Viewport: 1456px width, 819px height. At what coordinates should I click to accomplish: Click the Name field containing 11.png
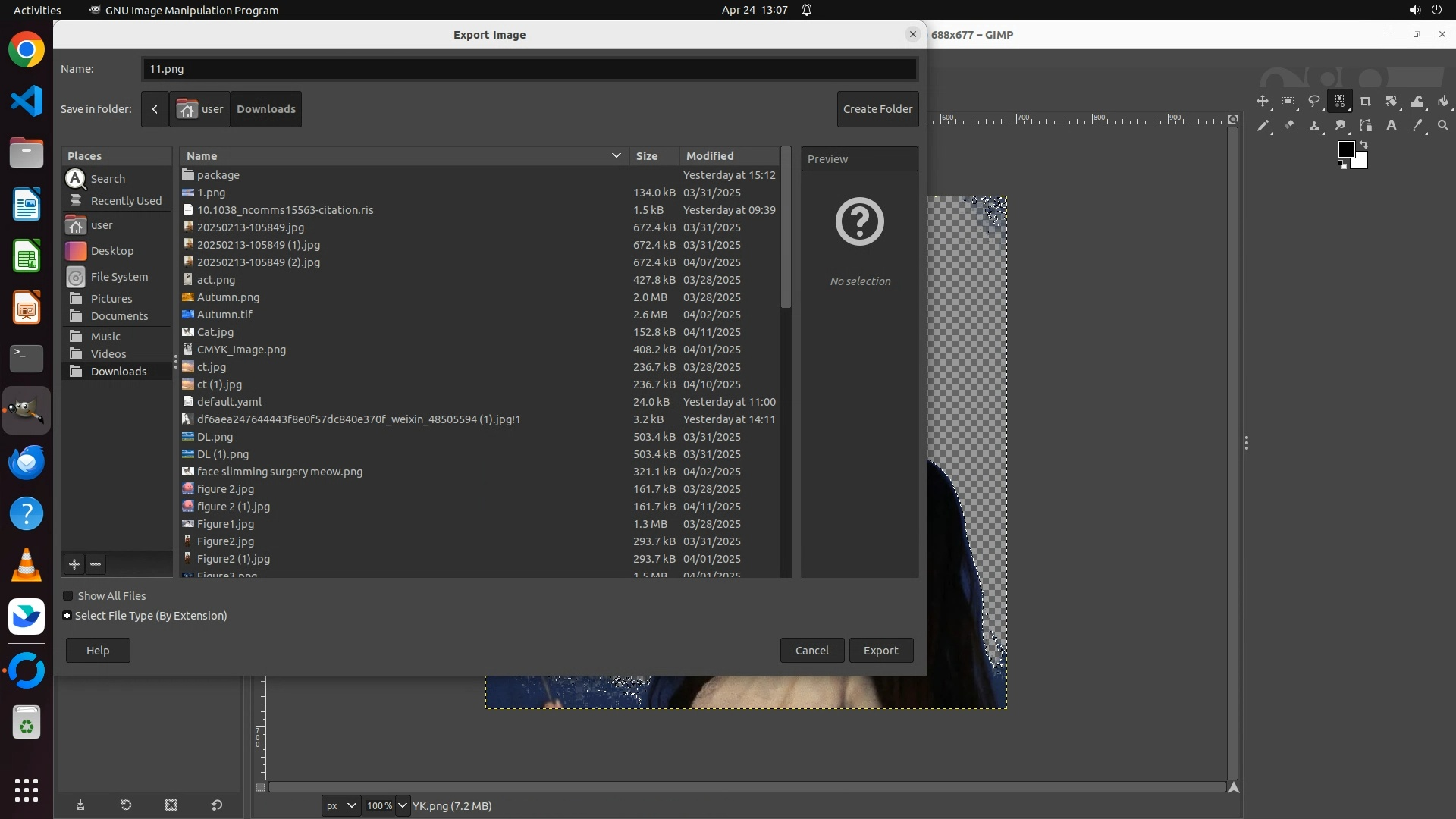[529, 69]
